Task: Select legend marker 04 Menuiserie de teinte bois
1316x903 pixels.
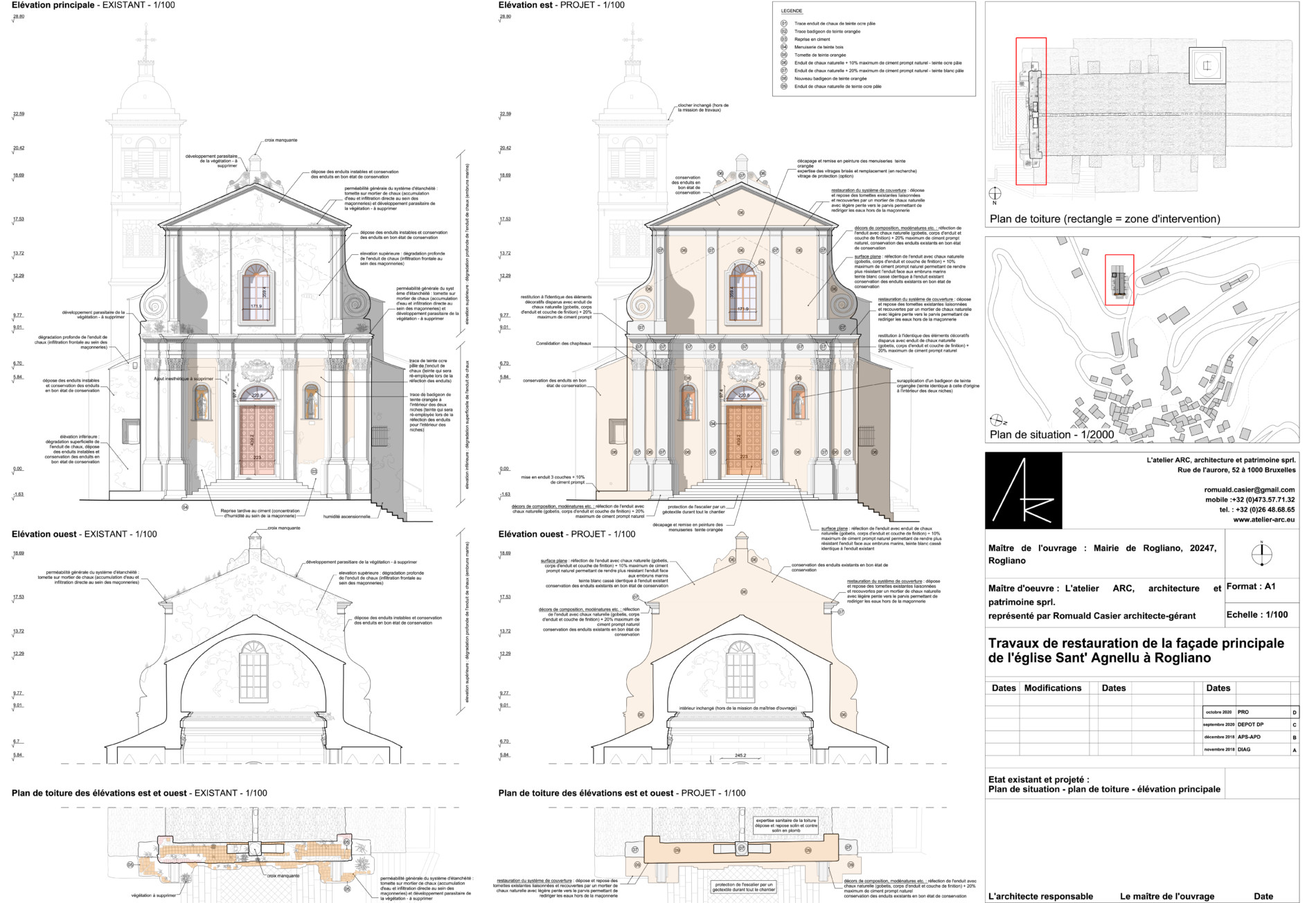Action: point(784,47)
